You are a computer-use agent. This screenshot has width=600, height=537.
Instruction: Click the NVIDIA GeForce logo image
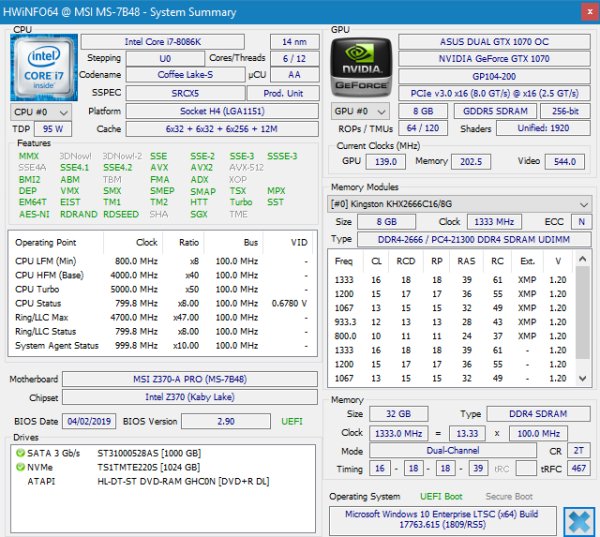[x=361, y=67]
